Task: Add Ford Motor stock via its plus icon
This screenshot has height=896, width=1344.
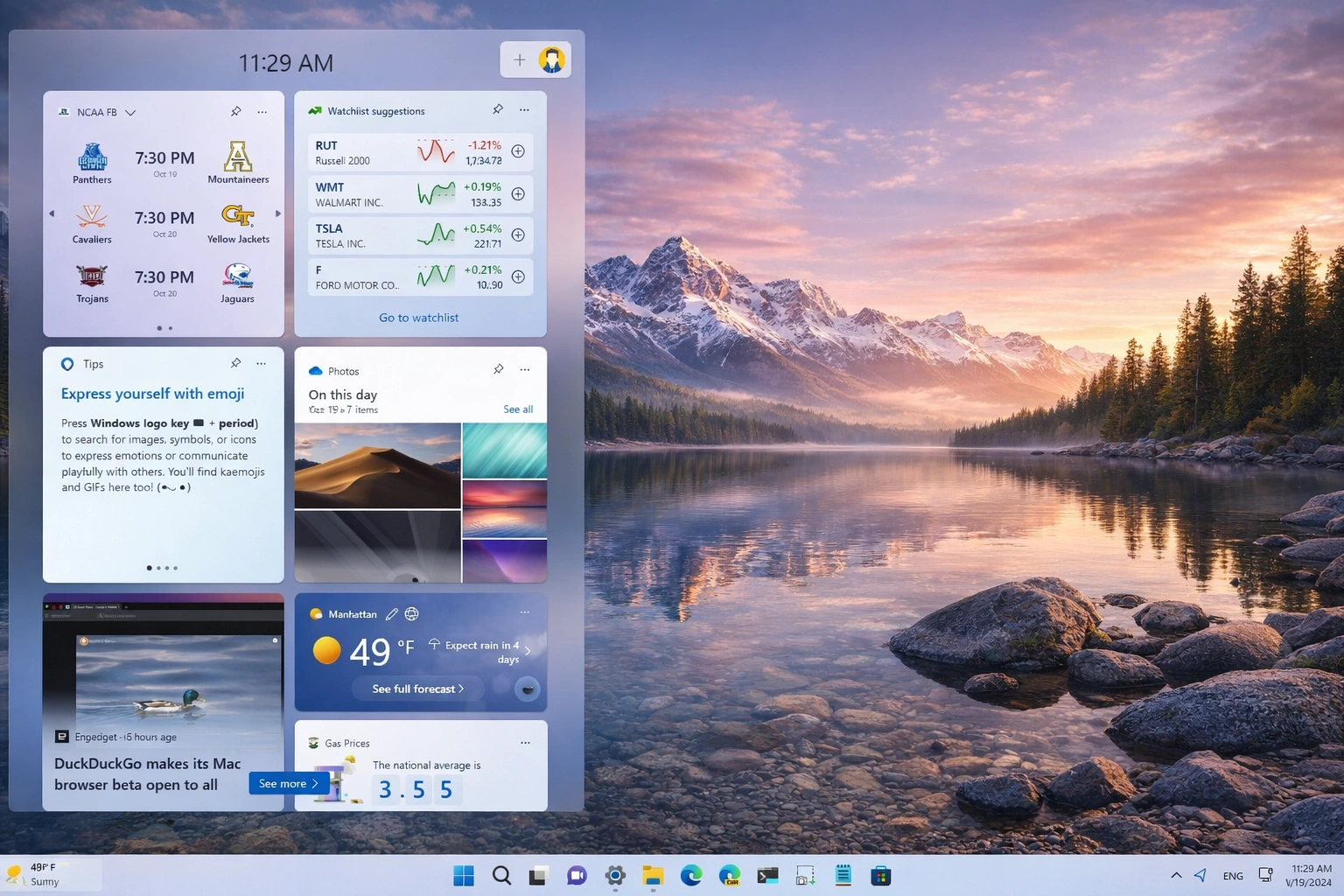Action: (x=517, y=276)
